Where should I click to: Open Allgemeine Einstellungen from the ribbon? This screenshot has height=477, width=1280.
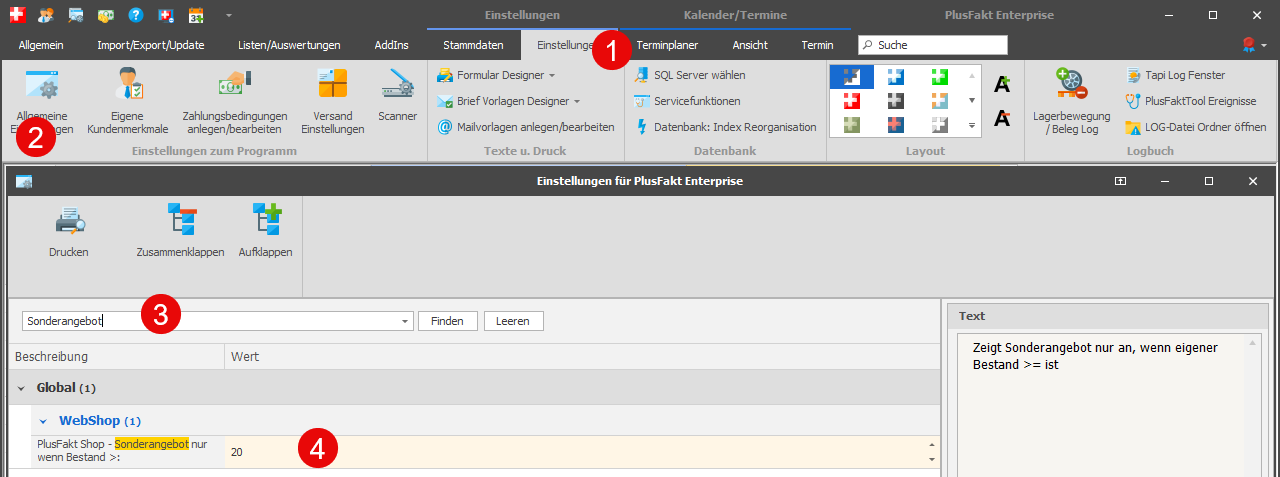[x=42, y=101]
